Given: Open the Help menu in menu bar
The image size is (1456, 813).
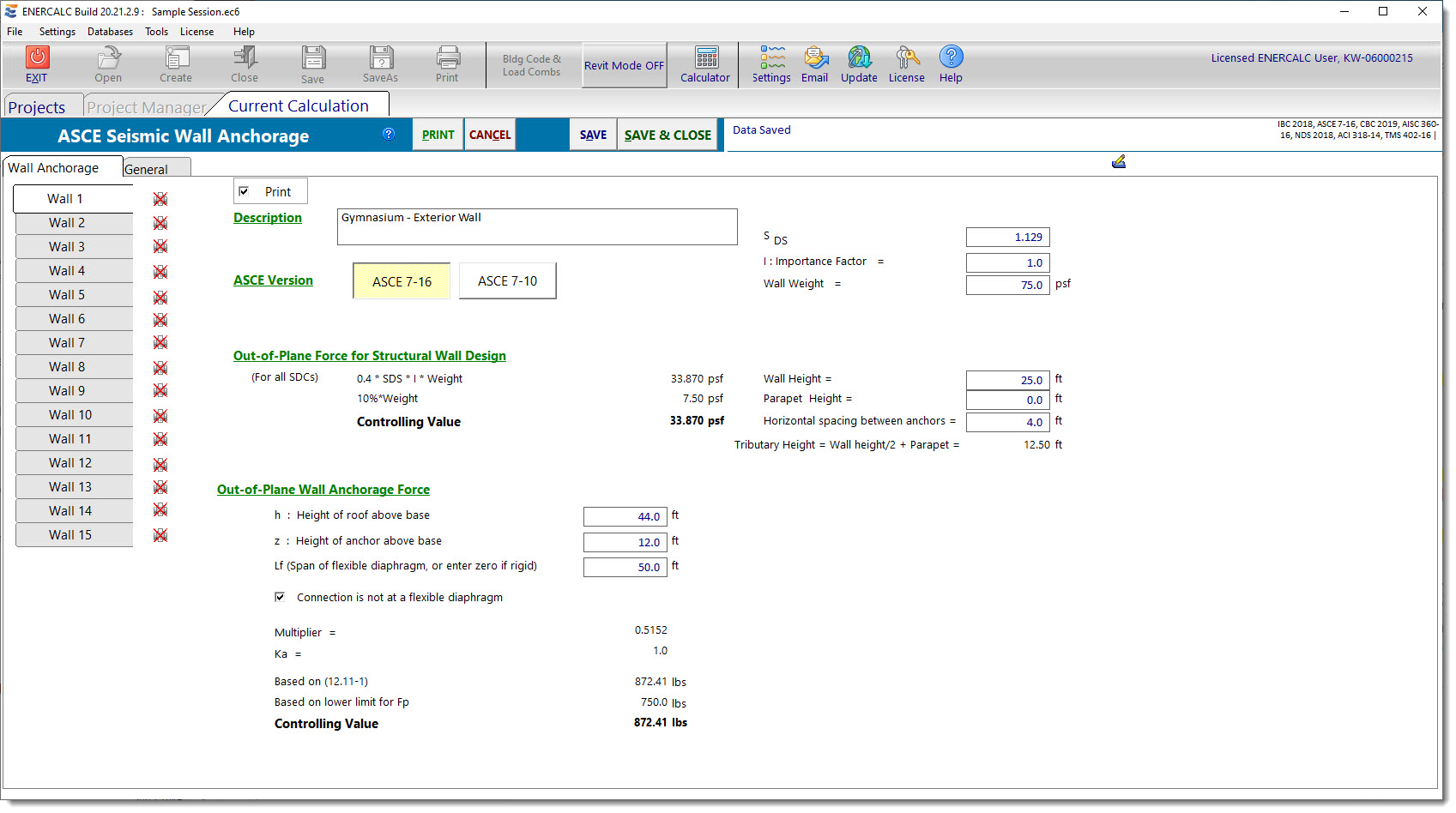Looking at the screenshot, I should tap(244, 32).
